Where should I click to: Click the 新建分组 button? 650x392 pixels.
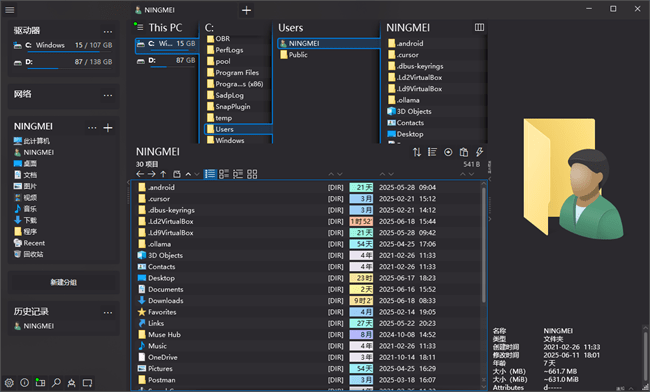point(63,282)
